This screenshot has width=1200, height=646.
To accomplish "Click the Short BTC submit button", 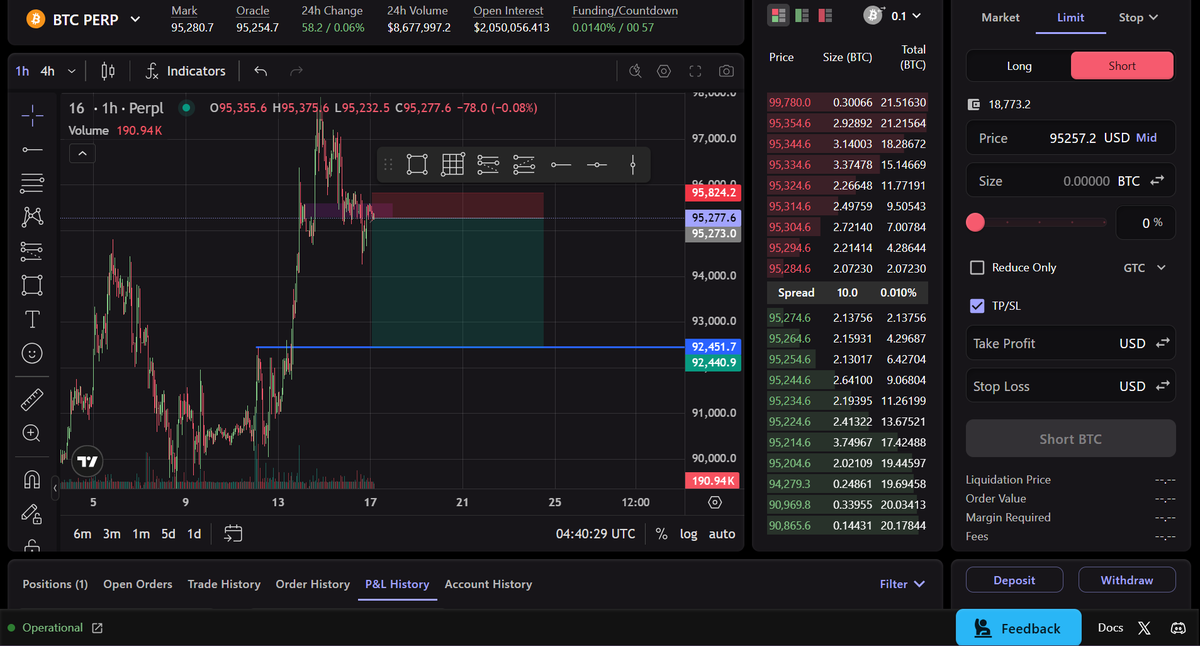I will coord(1070,439).
